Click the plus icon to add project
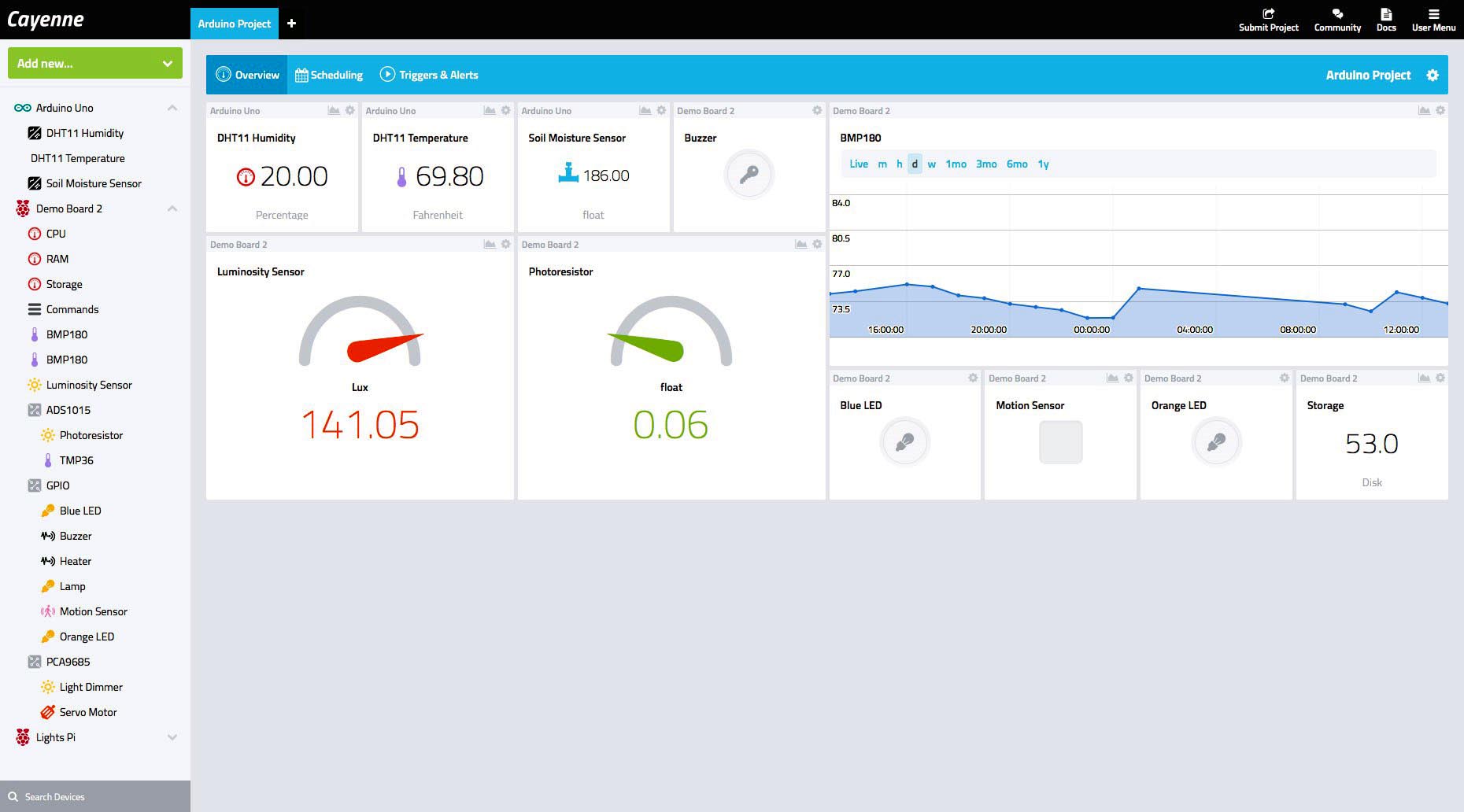1464x812 pixels. (x=291, y=24)
